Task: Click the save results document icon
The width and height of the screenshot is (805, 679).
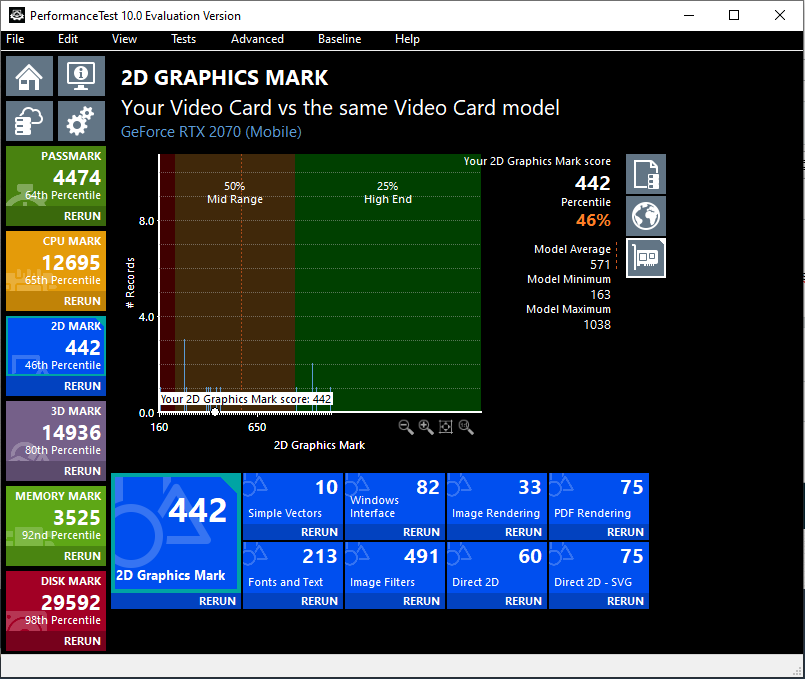Action: [x=646, y=174]
